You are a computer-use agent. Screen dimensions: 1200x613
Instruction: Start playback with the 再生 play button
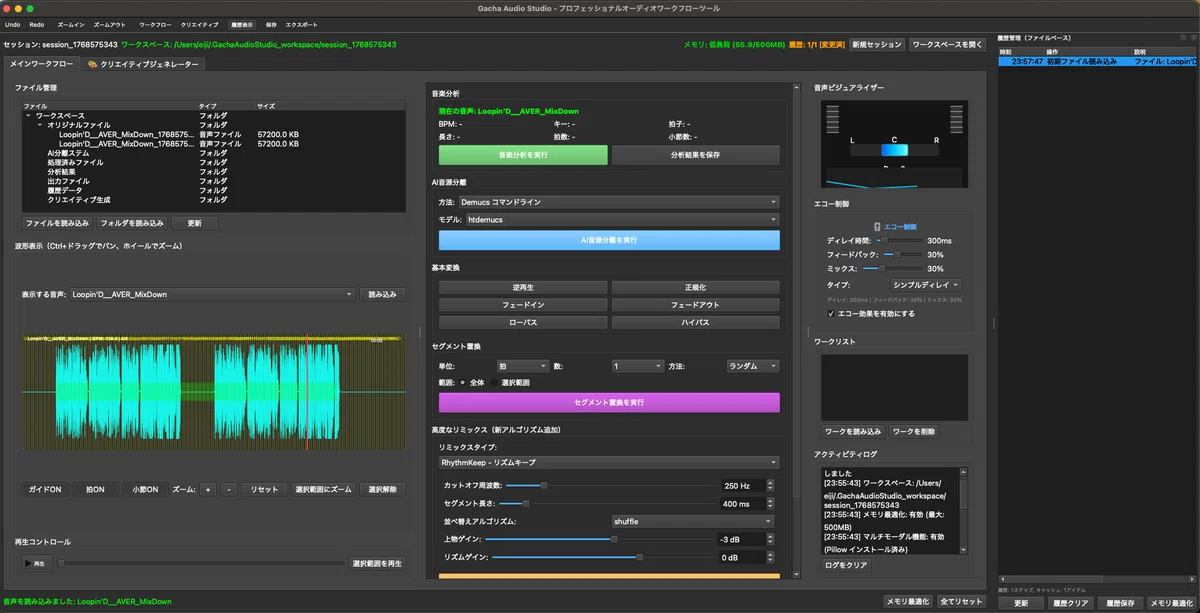click(36, 564)
